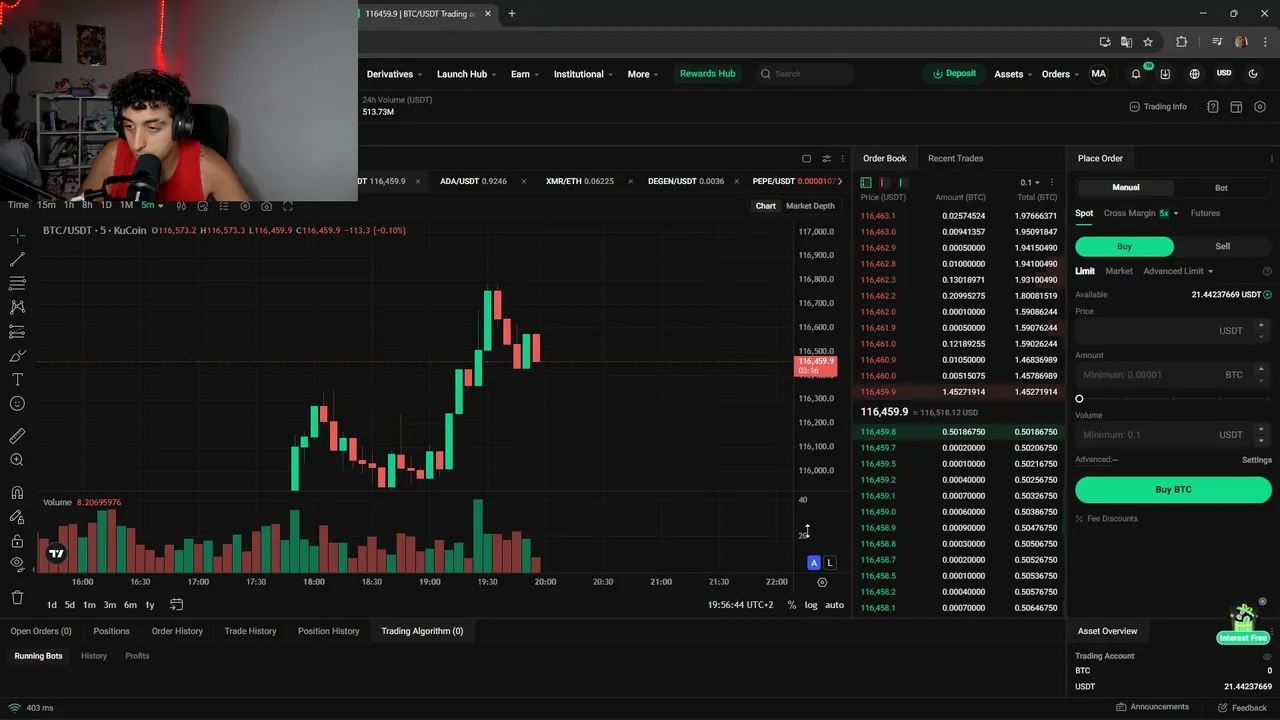Expand the Earn menu
1280x720 pixels.
524,74
